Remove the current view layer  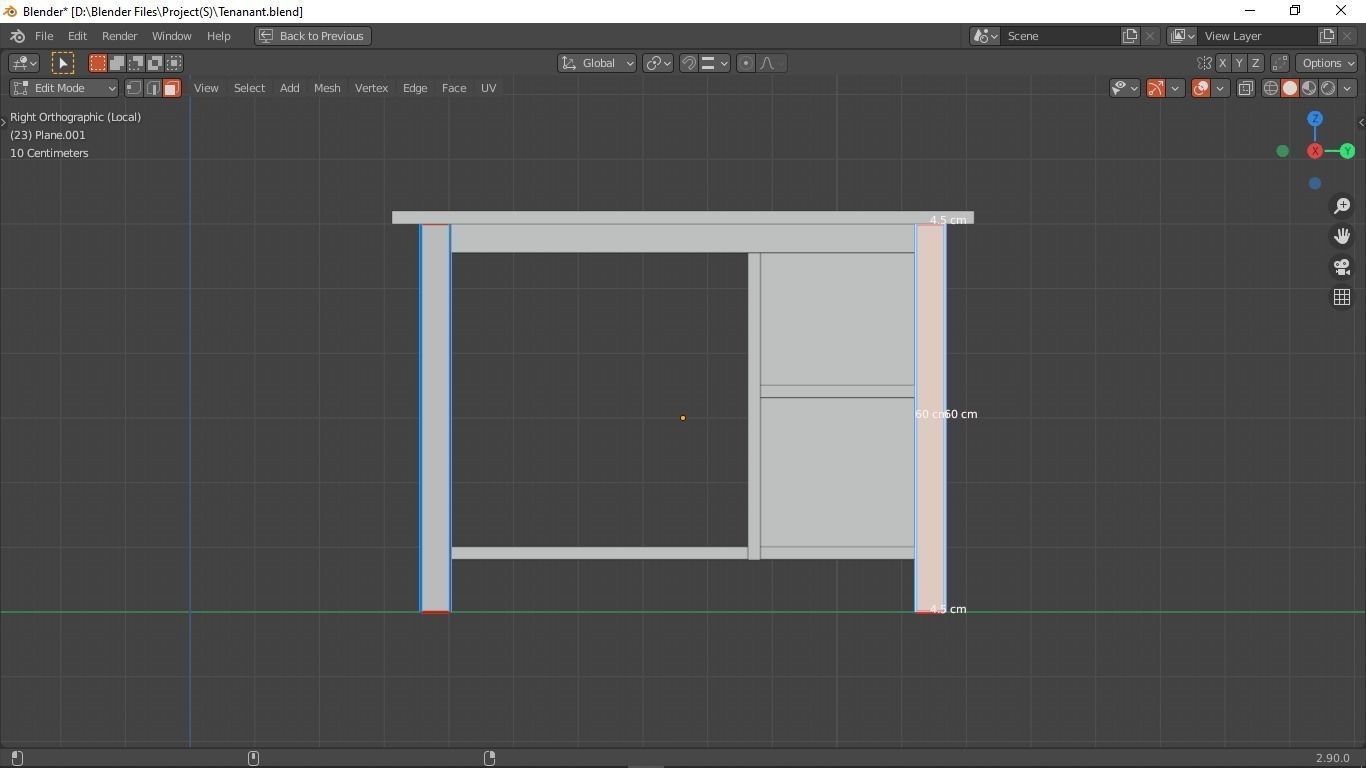[1347, 36]
